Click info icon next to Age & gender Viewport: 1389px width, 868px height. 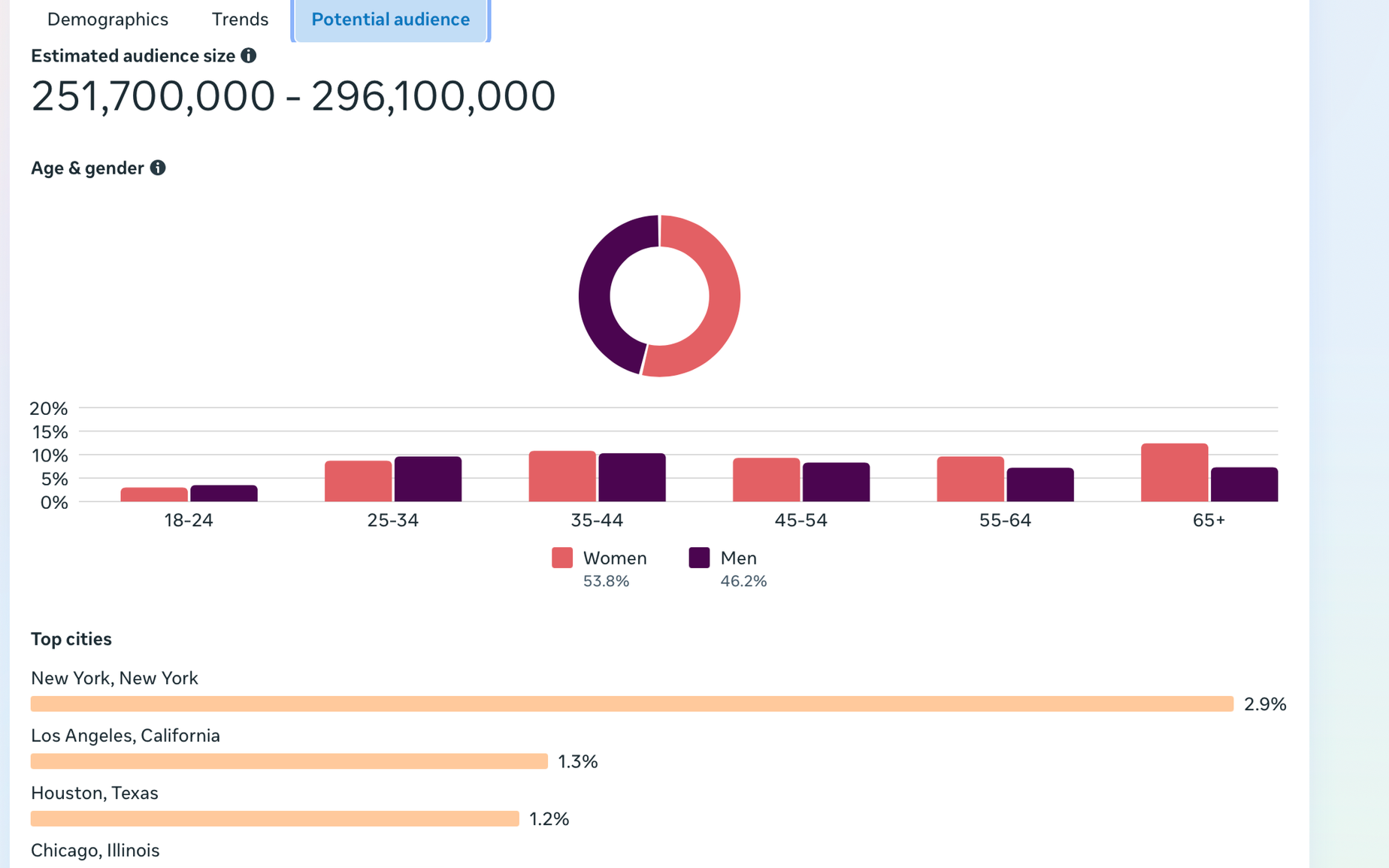[x=157, y=168]
